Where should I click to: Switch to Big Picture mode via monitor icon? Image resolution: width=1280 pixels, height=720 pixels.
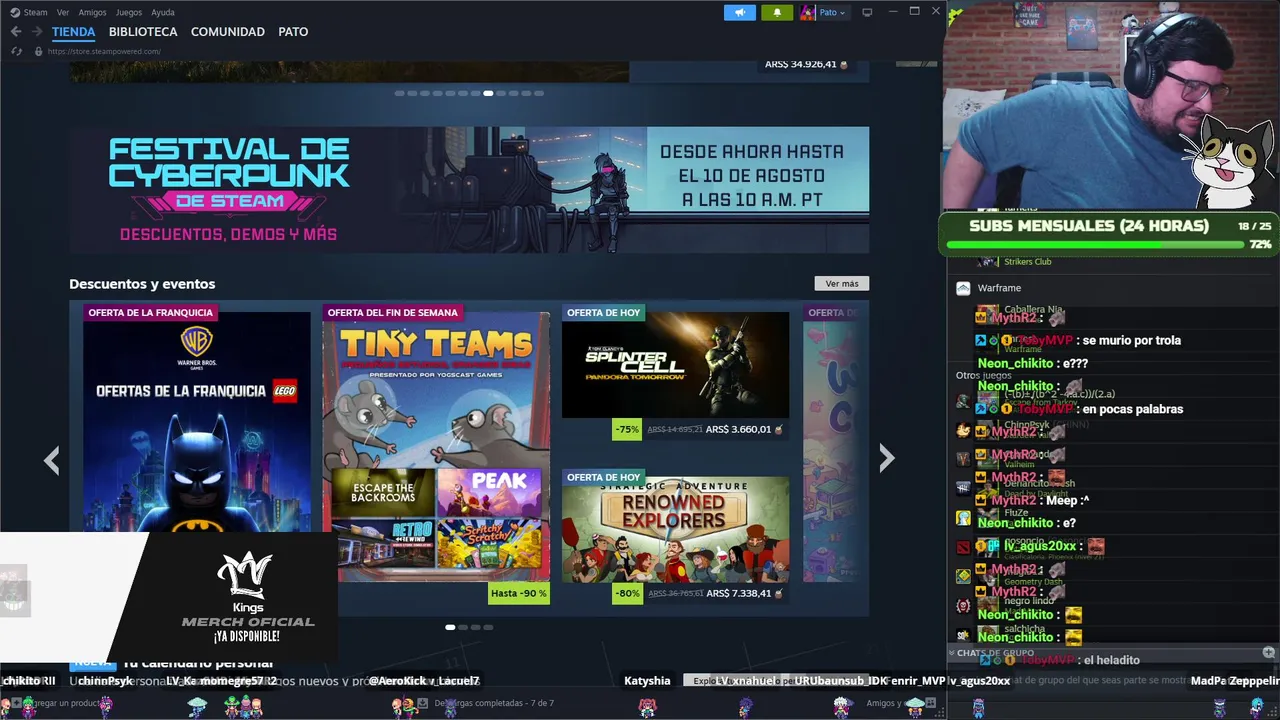pos(867,12)
